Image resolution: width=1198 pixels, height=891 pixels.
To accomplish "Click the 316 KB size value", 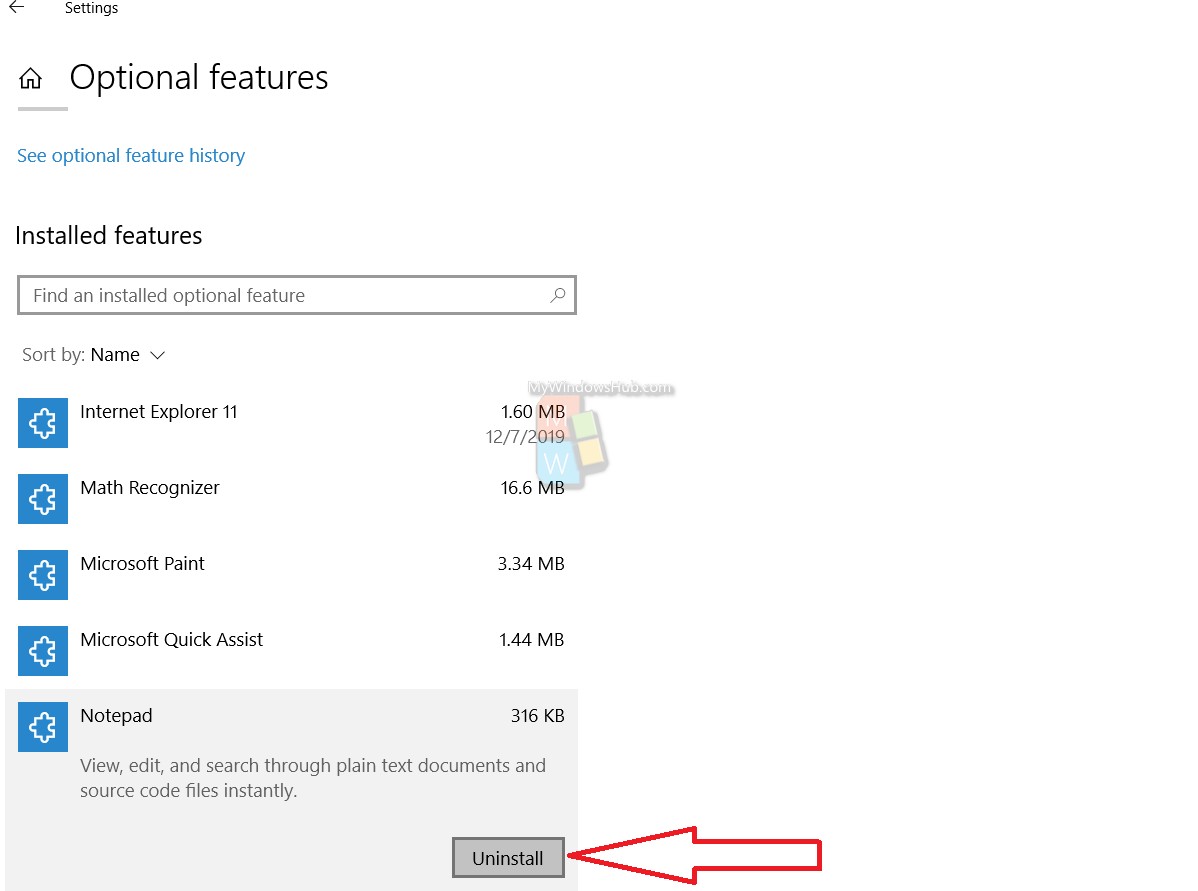I will pyautogui.click(x=538, y=716).
